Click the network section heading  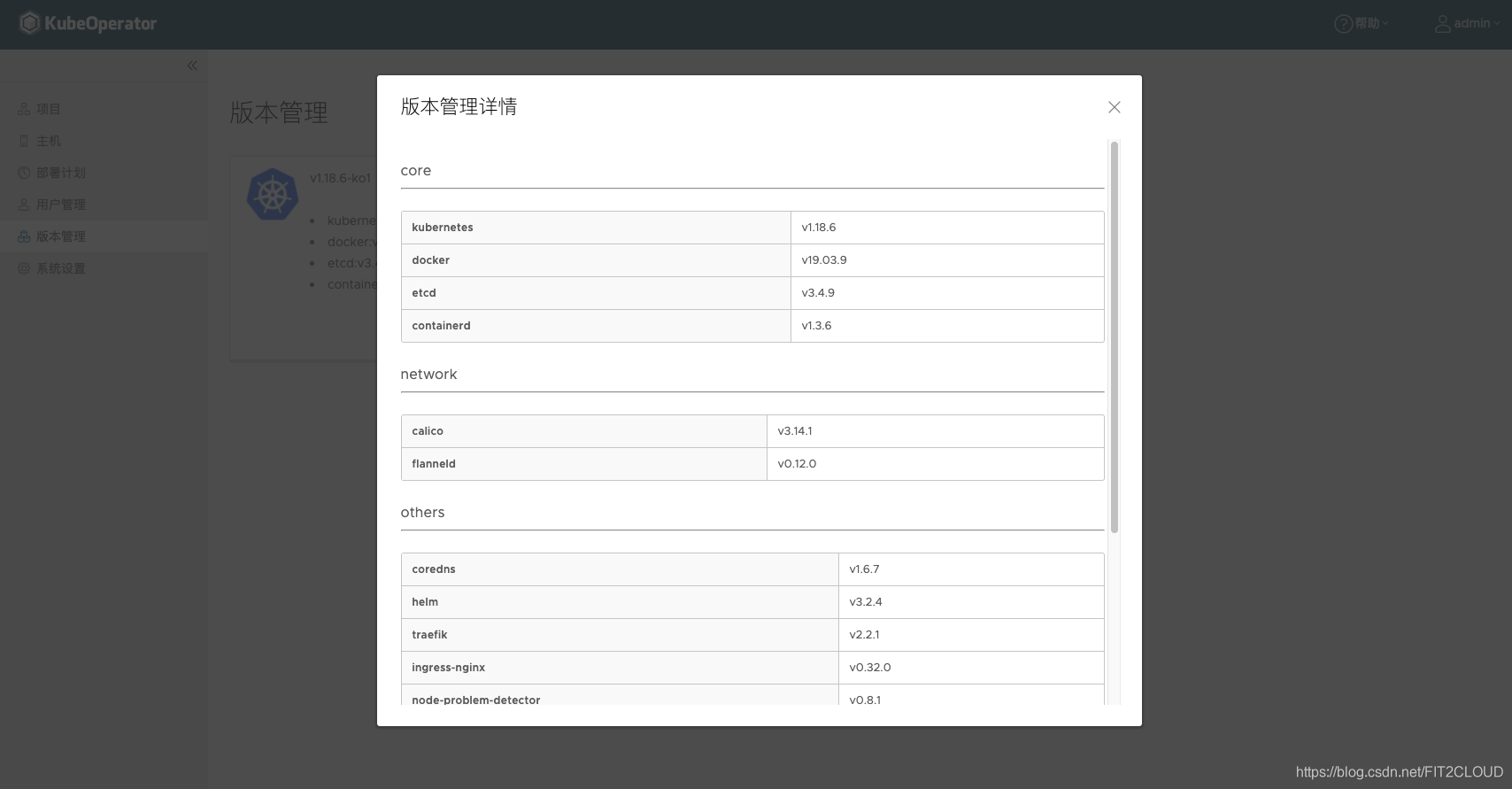[x=428, y=375]
